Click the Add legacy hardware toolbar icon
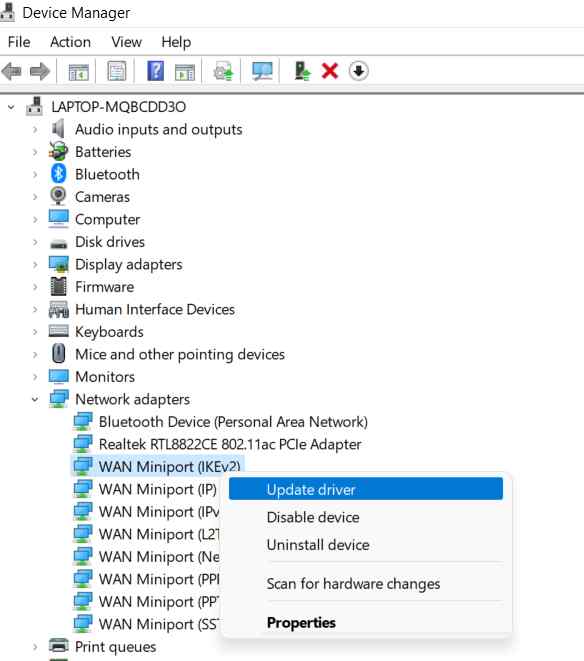584x661 pixels. click(302, 71)
